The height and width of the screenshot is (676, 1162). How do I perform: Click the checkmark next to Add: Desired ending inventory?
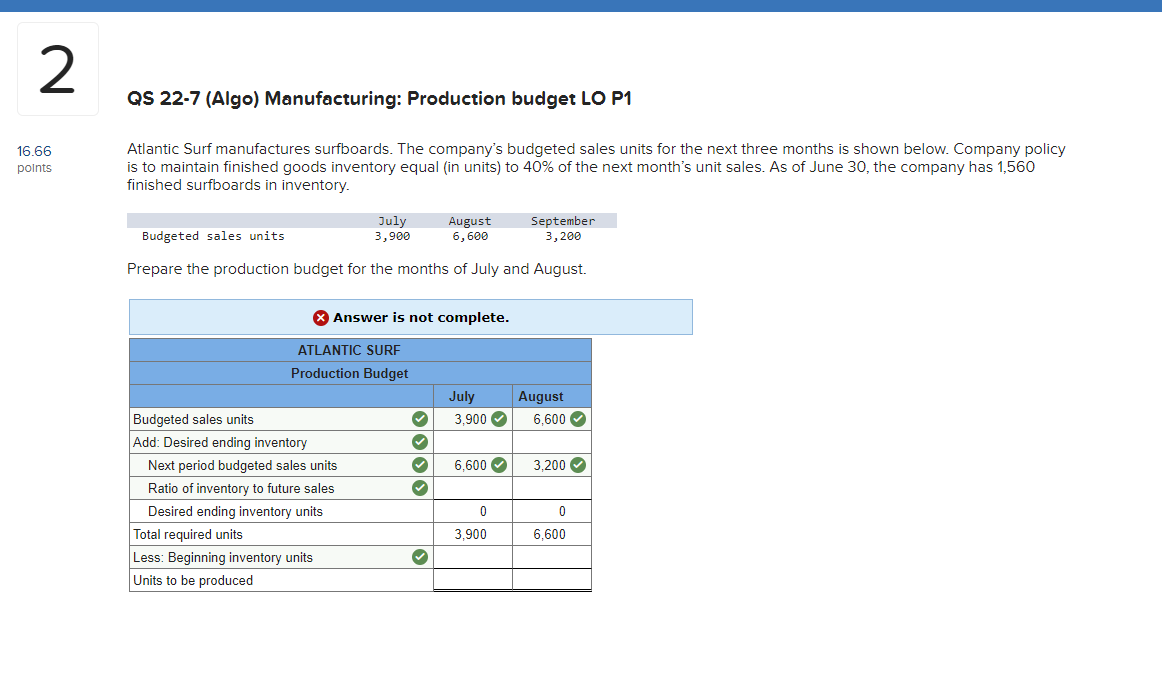[419, 442]
